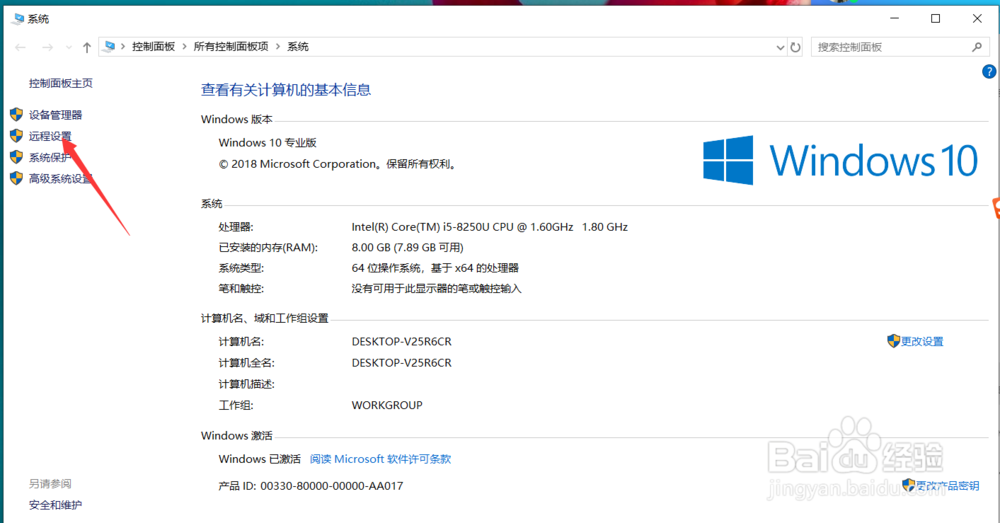Select 系统 breadcrumb in address bar
This screenshot has width=1000, height=523.
pos(298,47)
